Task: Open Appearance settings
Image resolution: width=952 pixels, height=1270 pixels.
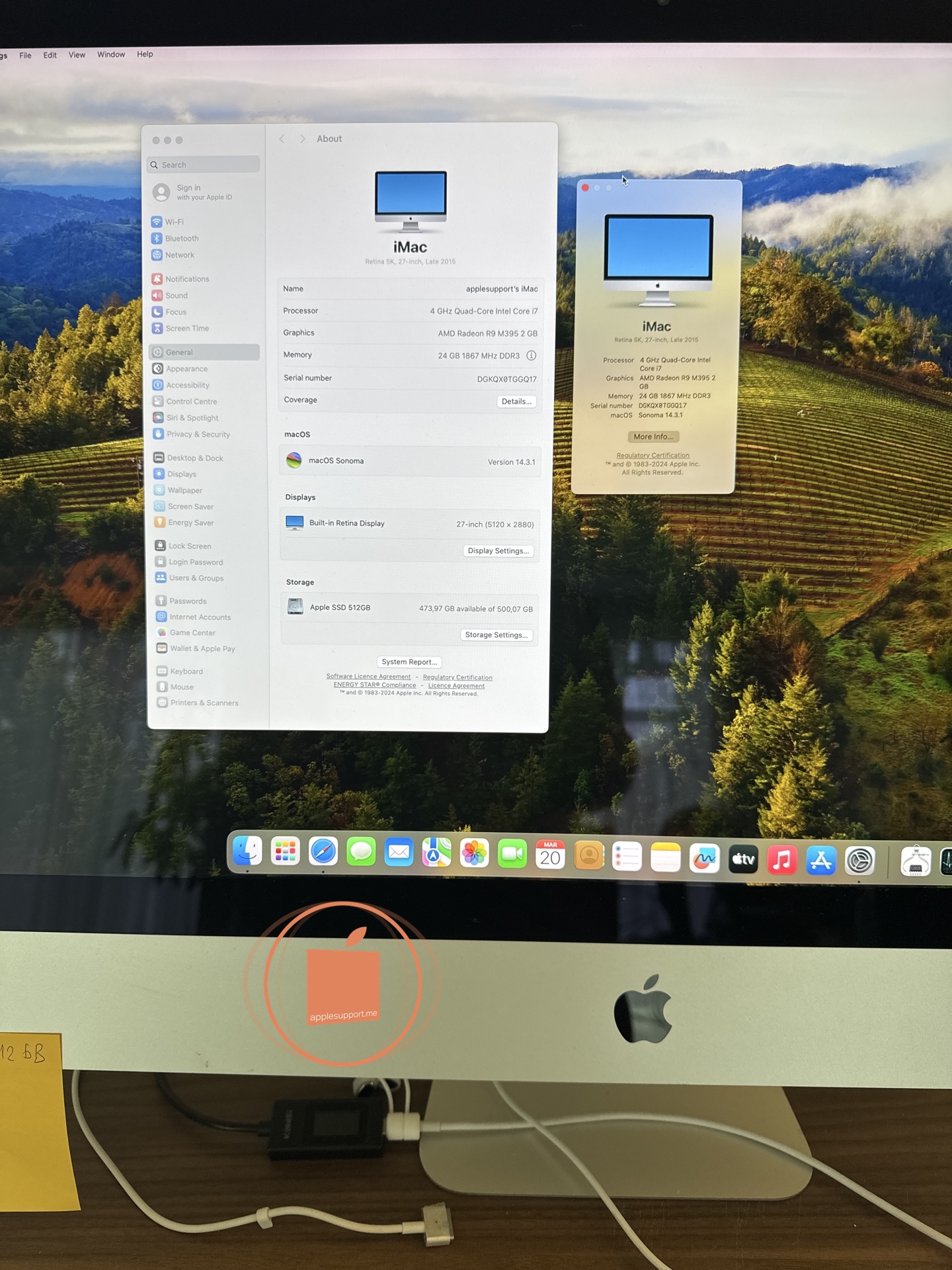Action: [180, 369]
